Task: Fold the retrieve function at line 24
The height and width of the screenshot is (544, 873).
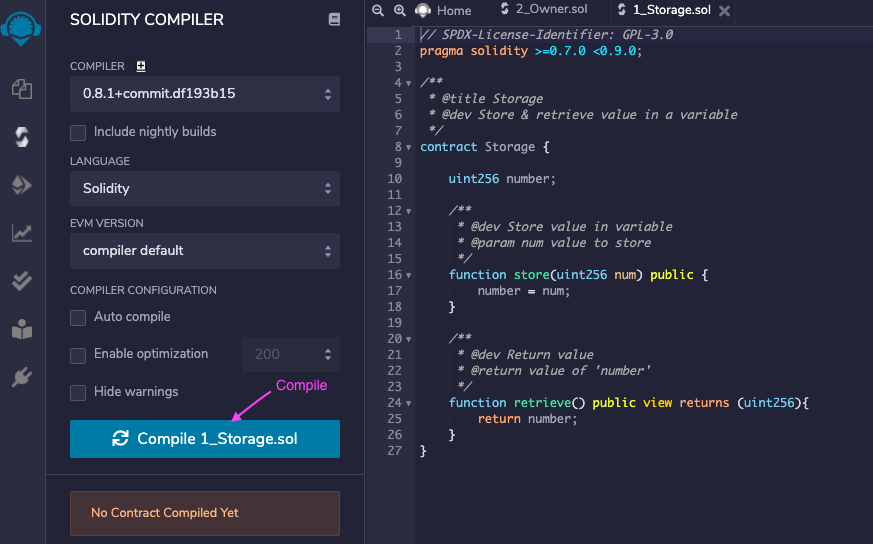Action: pyautogui.click(x=409, y=404)
